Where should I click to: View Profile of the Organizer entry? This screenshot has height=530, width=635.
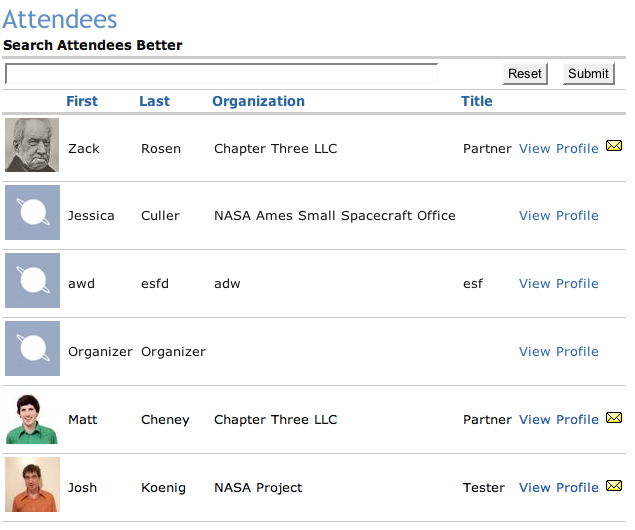(x=558, y=352)
